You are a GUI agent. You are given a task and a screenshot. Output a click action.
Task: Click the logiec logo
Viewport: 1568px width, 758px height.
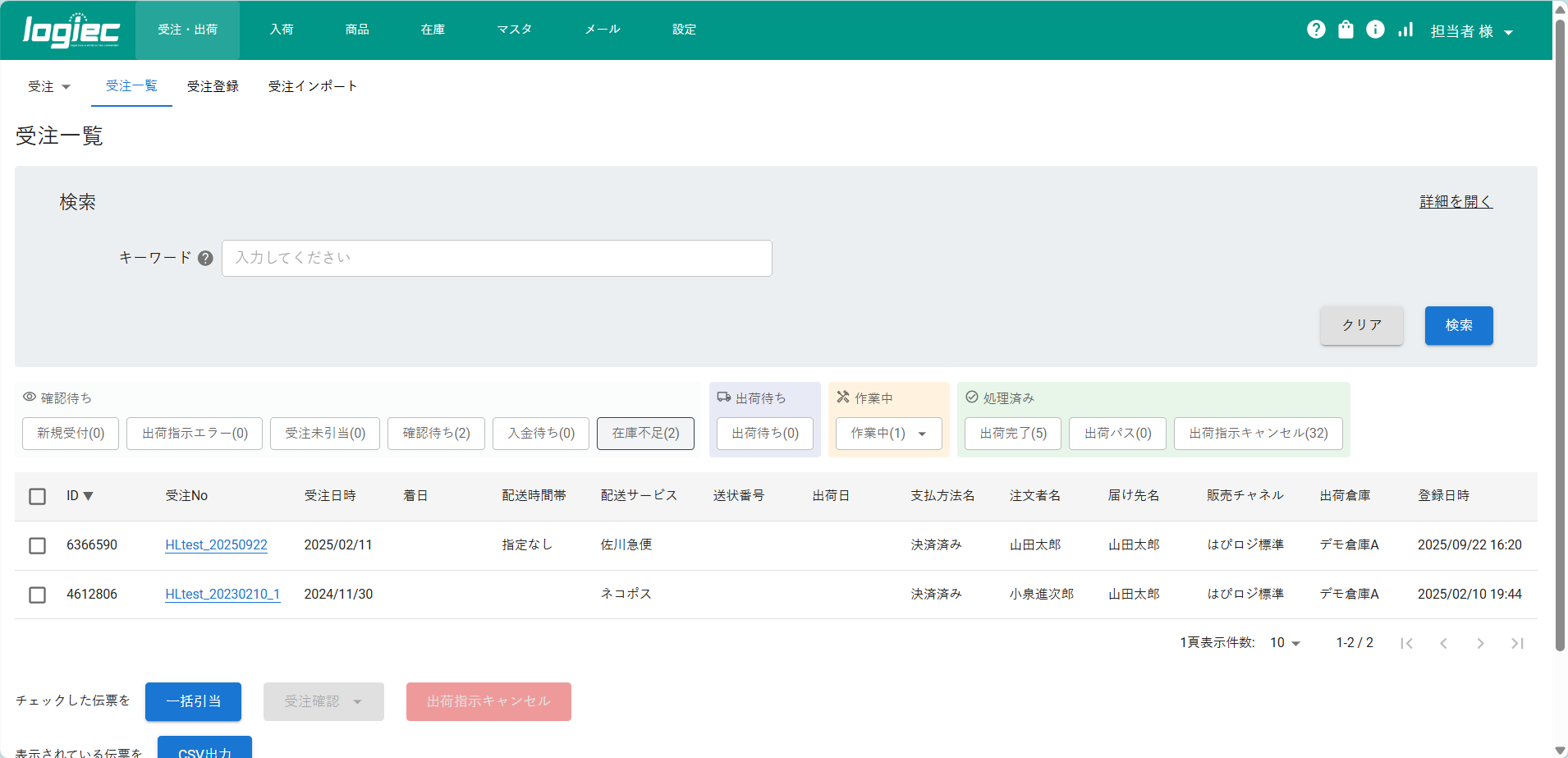point(71,30)
